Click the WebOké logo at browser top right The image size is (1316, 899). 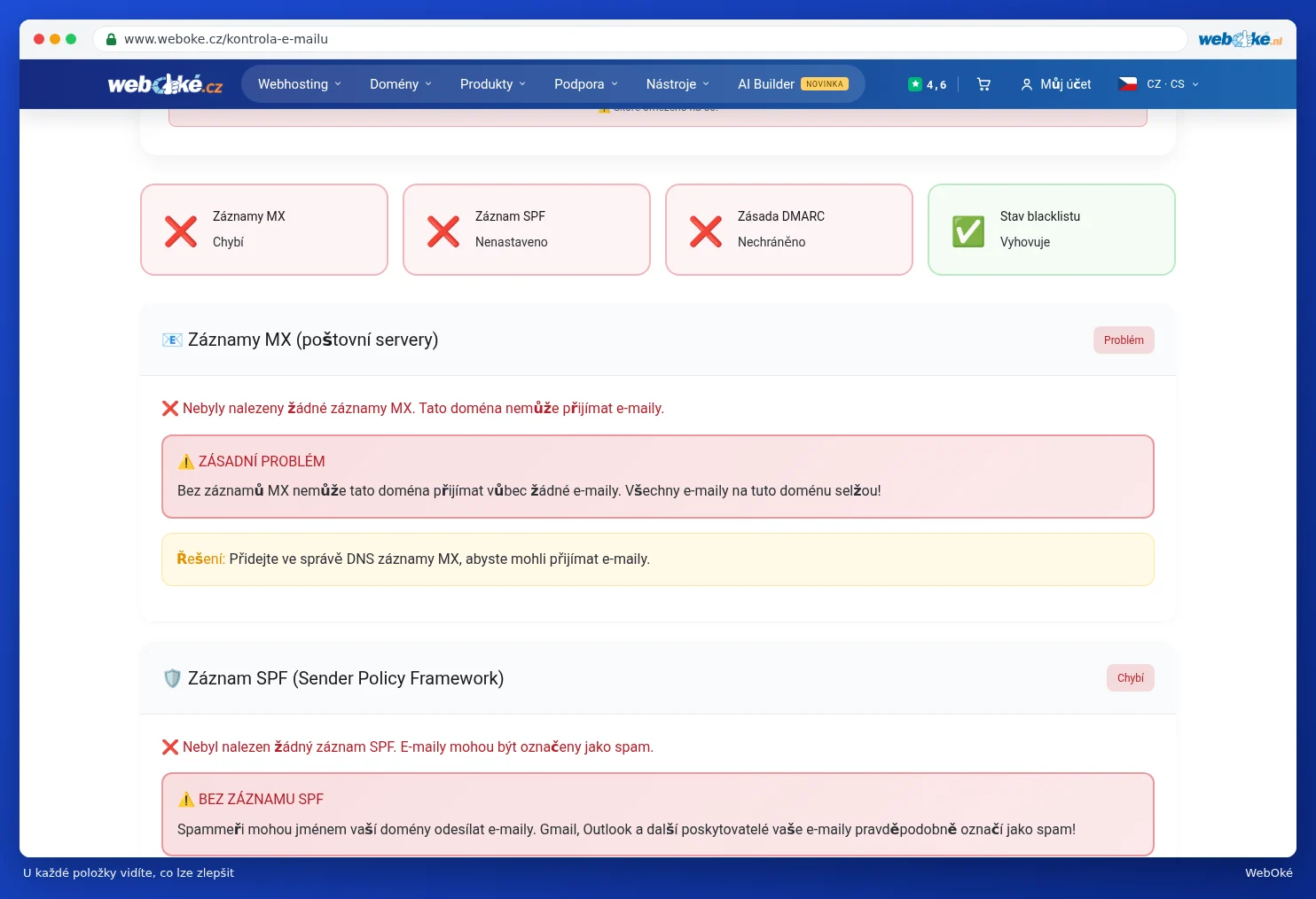[x=1240, y=39]
